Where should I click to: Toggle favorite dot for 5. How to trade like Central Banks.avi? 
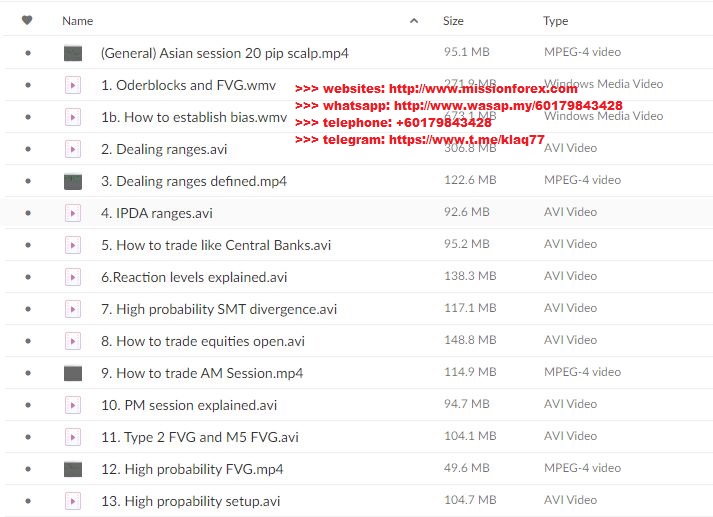[x=28, y=245]
